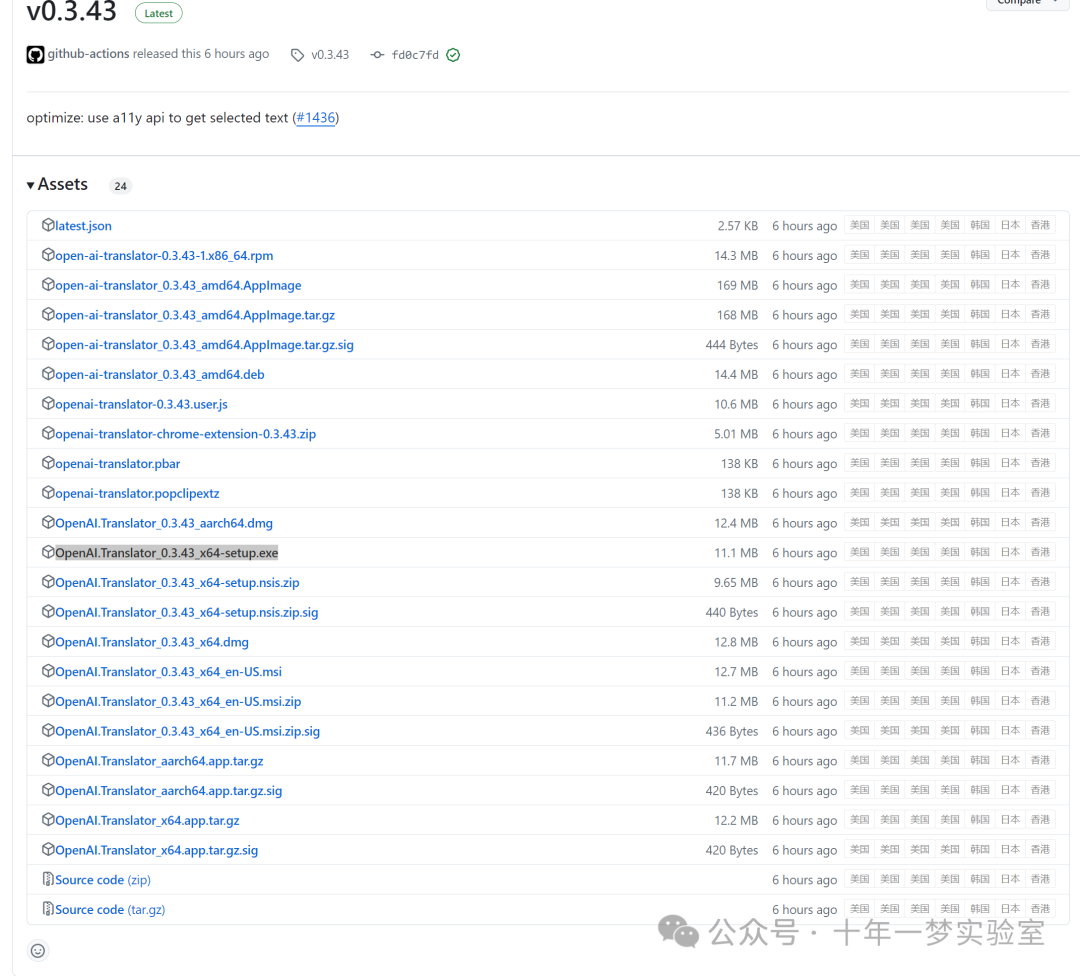Download openai-translator.pbar
Image resolution: width=1080 pixels, height=976 pixels.
(118, 464)
